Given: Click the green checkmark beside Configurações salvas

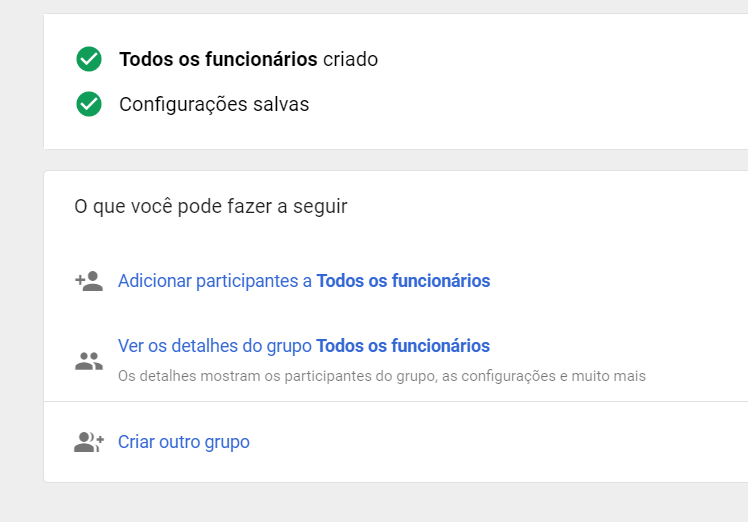Looking at the screenshot, I should 89,104.
